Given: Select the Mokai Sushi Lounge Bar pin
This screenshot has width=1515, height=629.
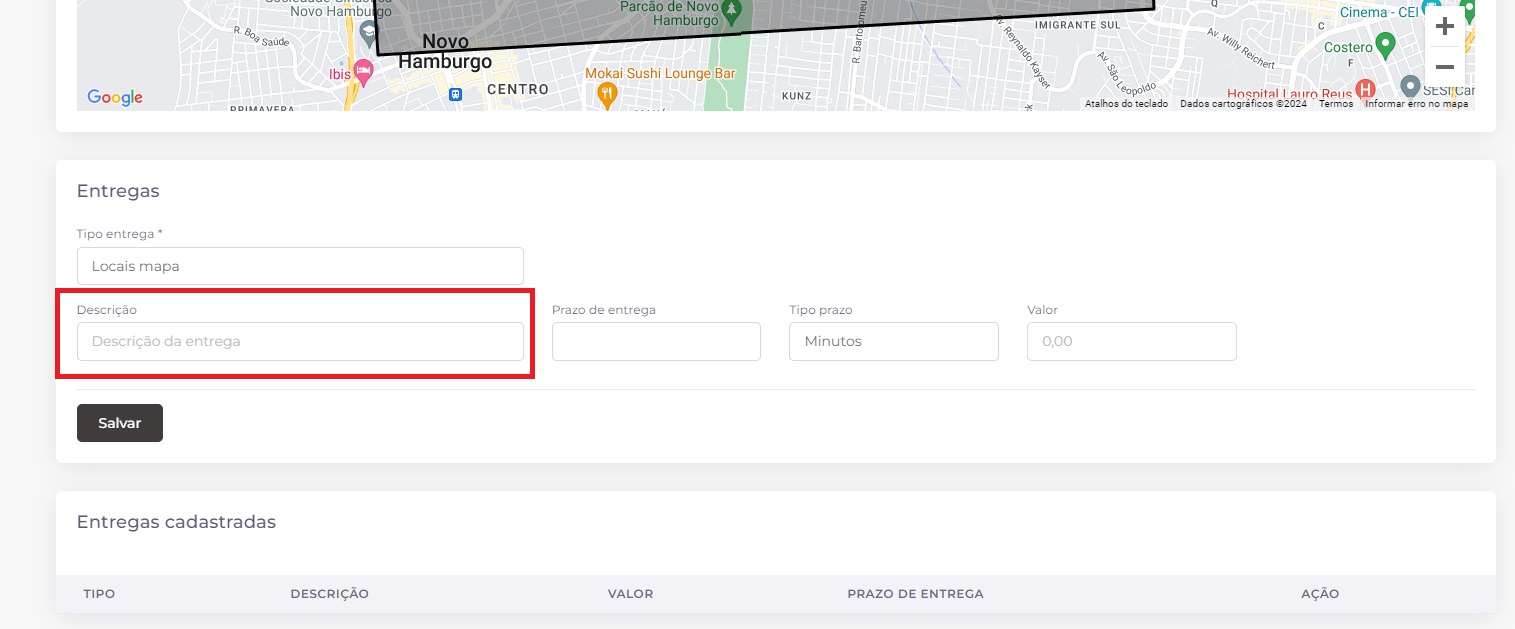Looking at the screenshot, I should coord(606,94).
